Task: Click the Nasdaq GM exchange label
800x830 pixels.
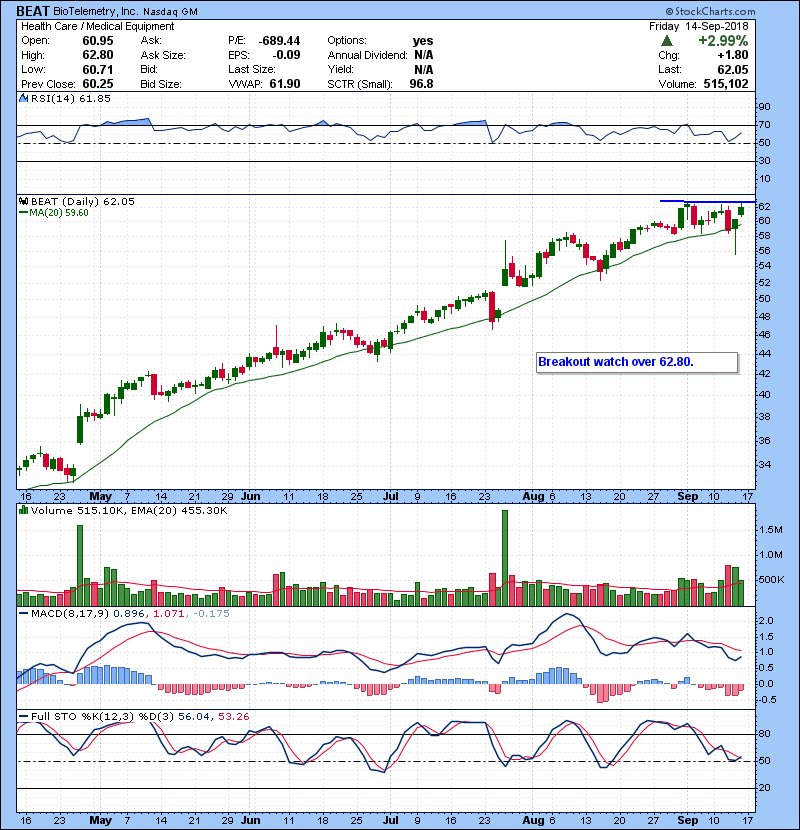Action: click(170, 12)
